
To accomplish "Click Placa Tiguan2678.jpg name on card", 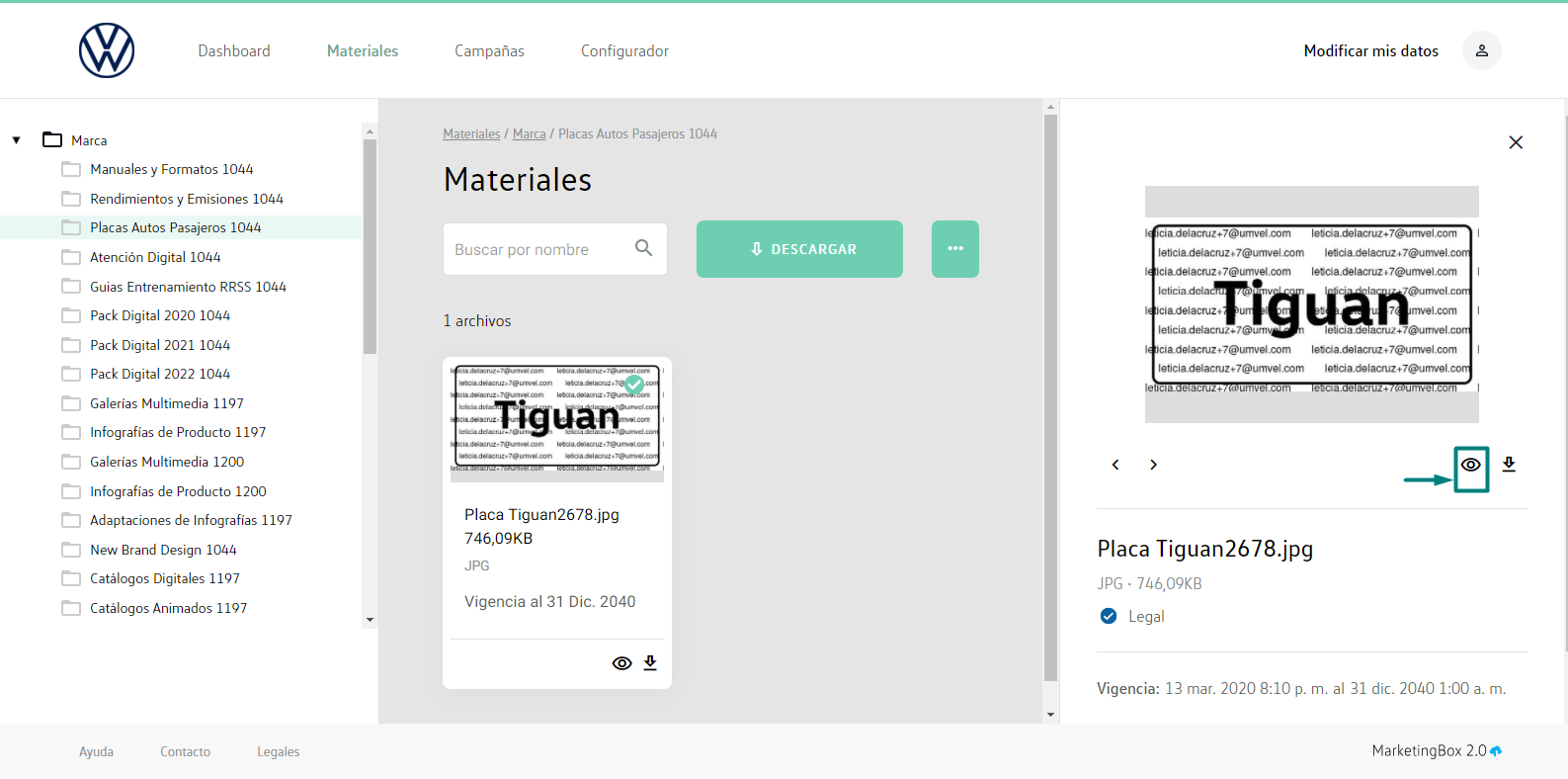I will point(541,514).
